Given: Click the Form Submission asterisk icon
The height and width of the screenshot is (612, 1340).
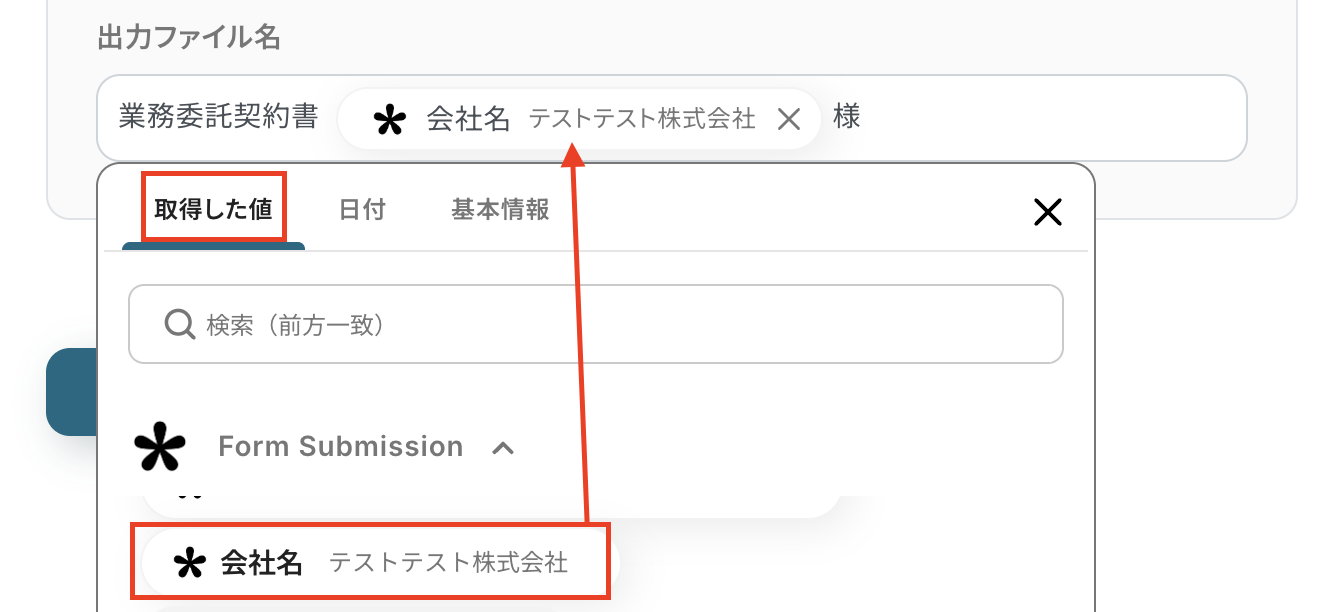Looking at the screenshot, I should 160,446.
